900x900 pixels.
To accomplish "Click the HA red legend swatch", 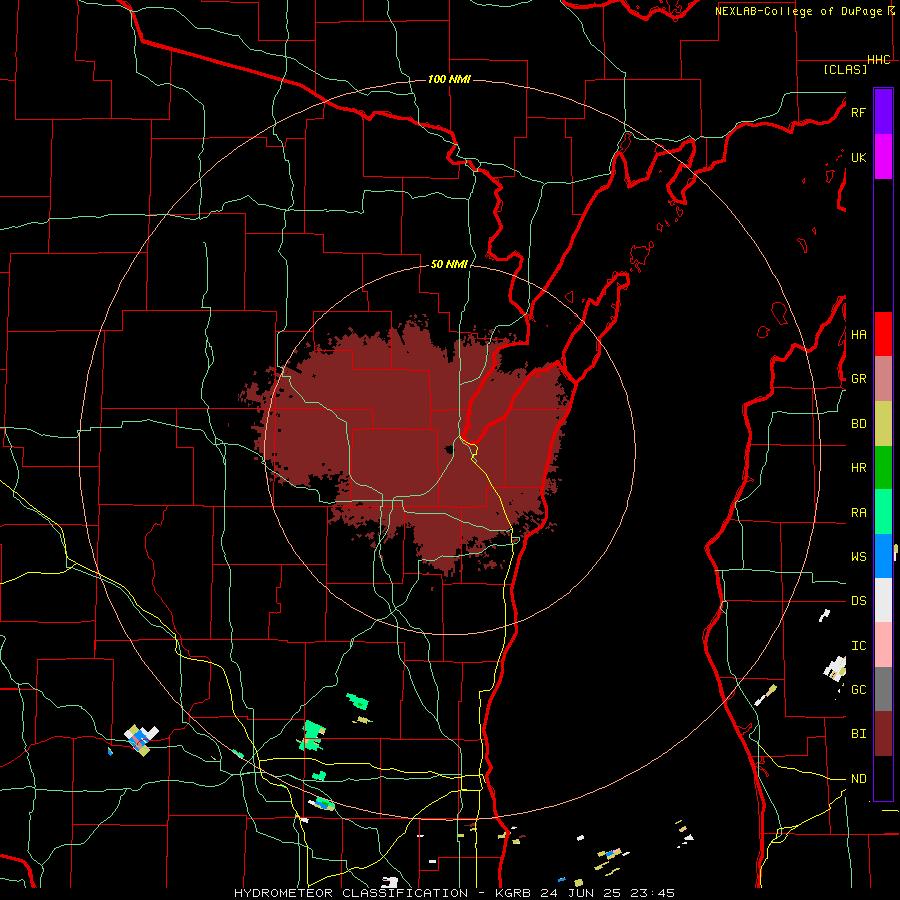I will pyautogui.click(x=883, y=334).
